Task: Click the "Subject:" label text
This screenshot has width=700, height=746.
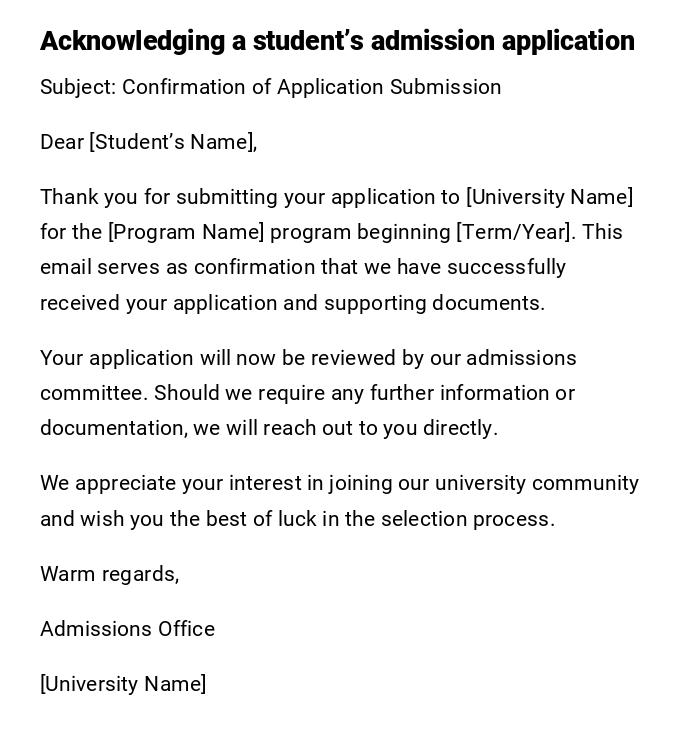Action: tap(78, 87)
